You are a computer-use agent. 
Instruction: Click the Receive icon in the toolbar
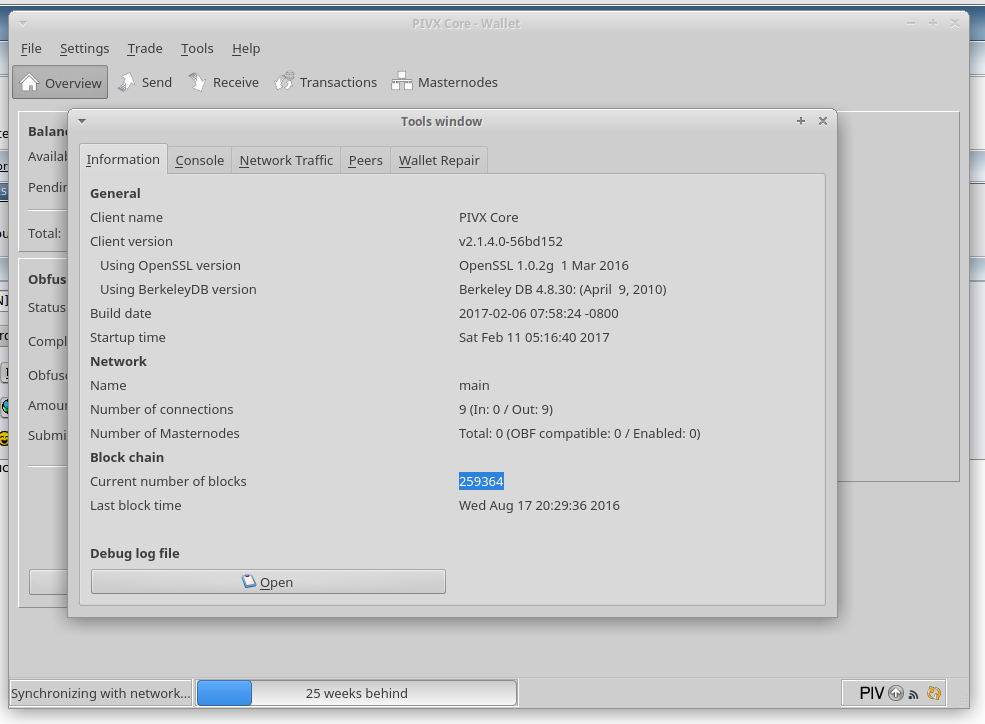pos(197,82)
